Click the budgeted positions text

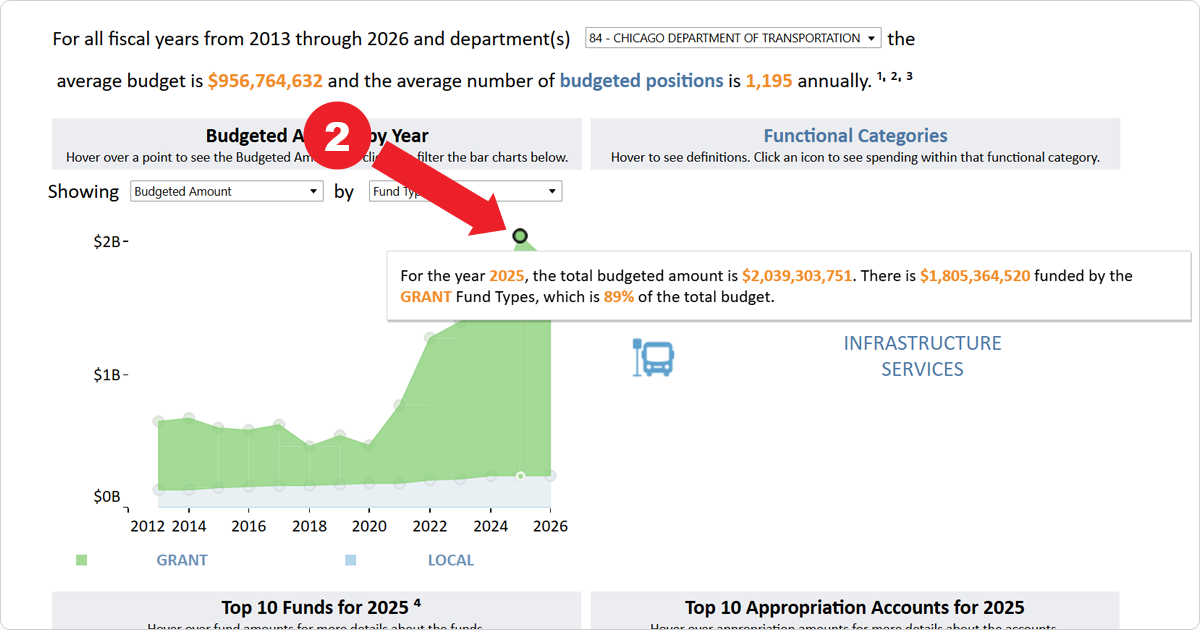tap(641, 81)
